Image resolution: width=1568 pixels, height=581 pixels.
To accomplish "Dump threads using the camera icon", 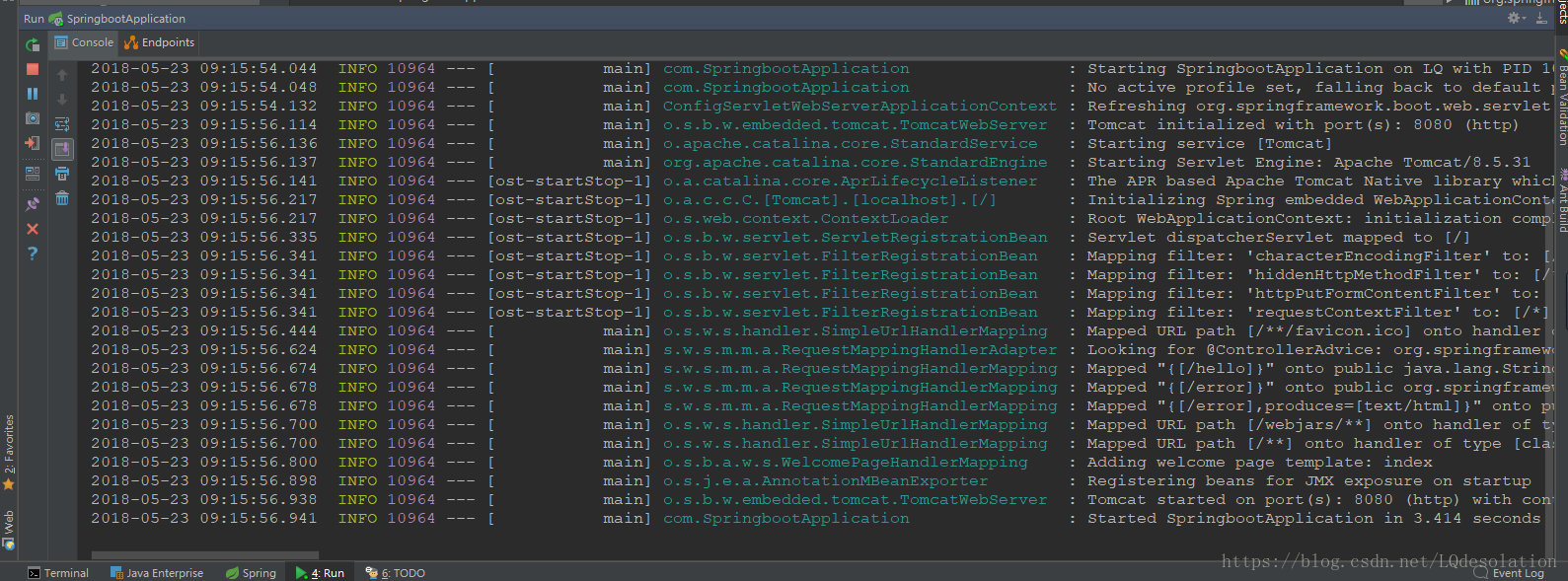I will click(x=33, y=118).
